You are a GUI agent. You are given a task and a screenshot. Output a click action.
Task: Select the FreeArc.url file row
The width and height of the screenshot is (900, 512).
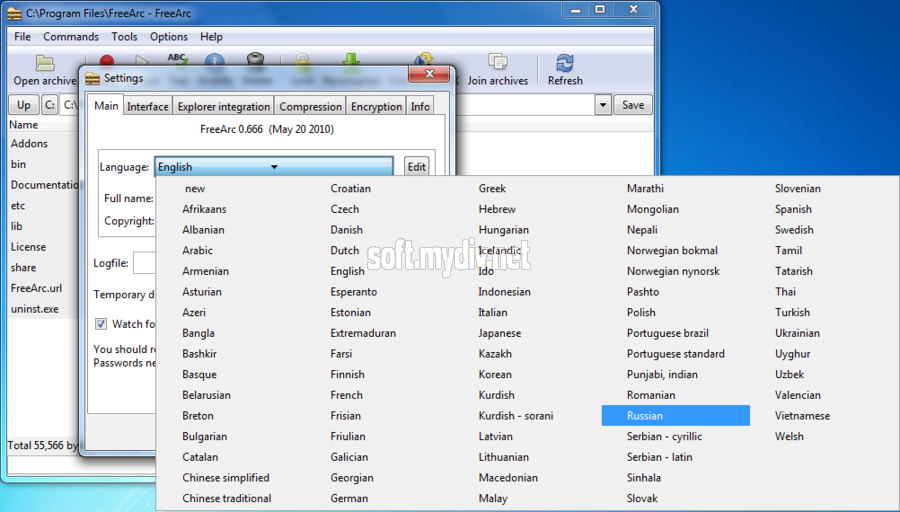coord(43,288)
